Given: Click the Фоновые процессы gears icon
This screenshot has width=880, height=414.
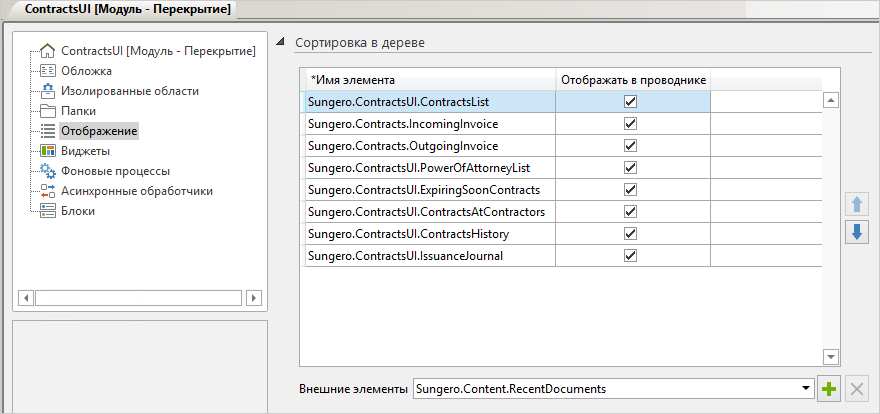Looking at the screenshot, I should tap(47, 171).
